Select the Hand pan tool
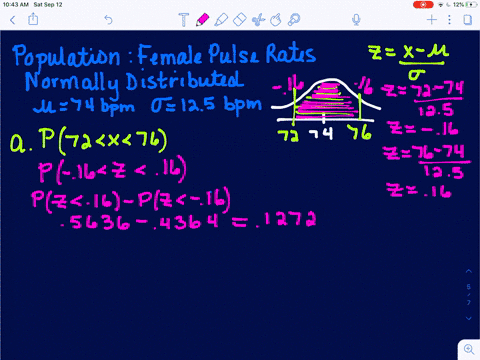 pyautogui.click(x=276, y=20)
